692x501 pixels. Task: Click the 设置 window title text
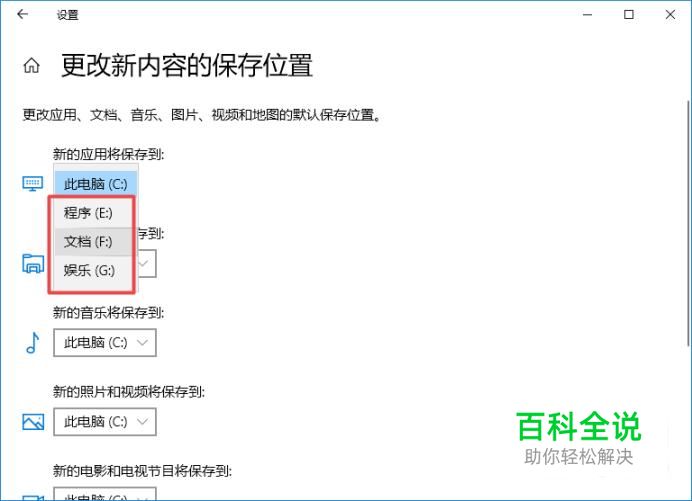coord(68,15)
